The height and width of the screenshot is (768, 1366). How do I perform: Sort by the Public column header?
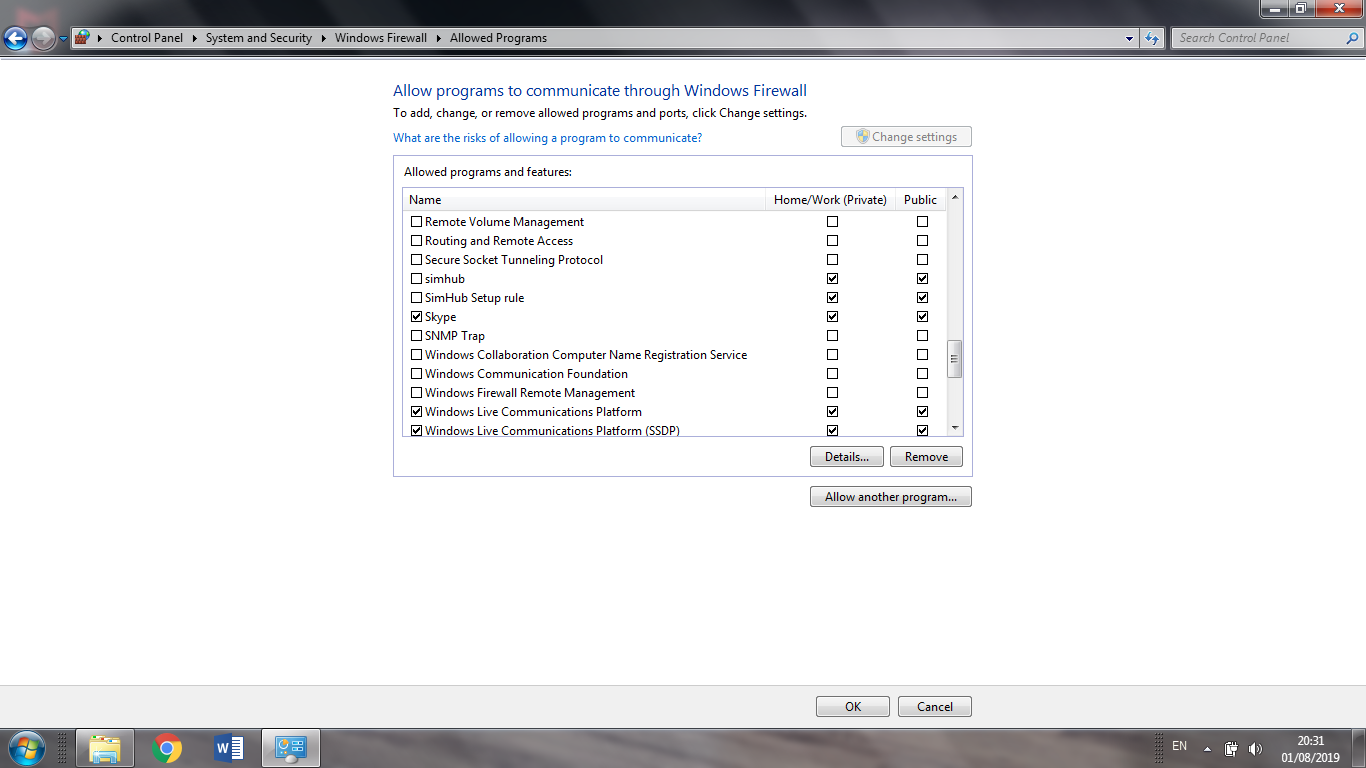920,200
